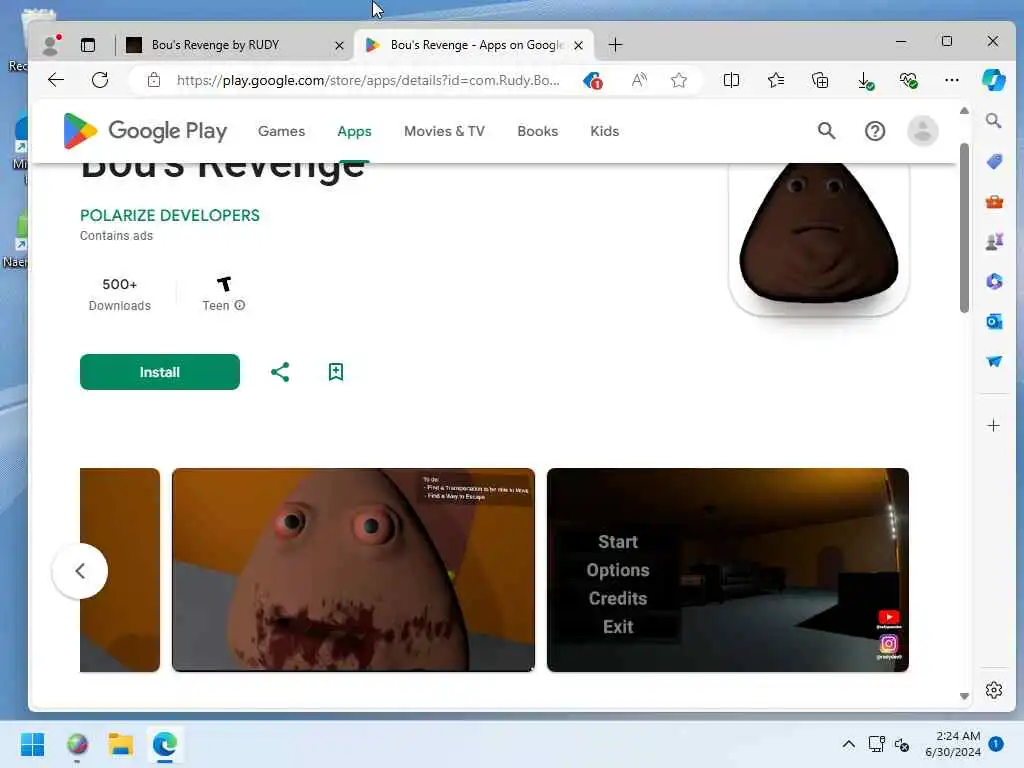The height and width of the screenshot is (768, 1024).
Task: Click the browser back arrow
Action: point(56,80)
